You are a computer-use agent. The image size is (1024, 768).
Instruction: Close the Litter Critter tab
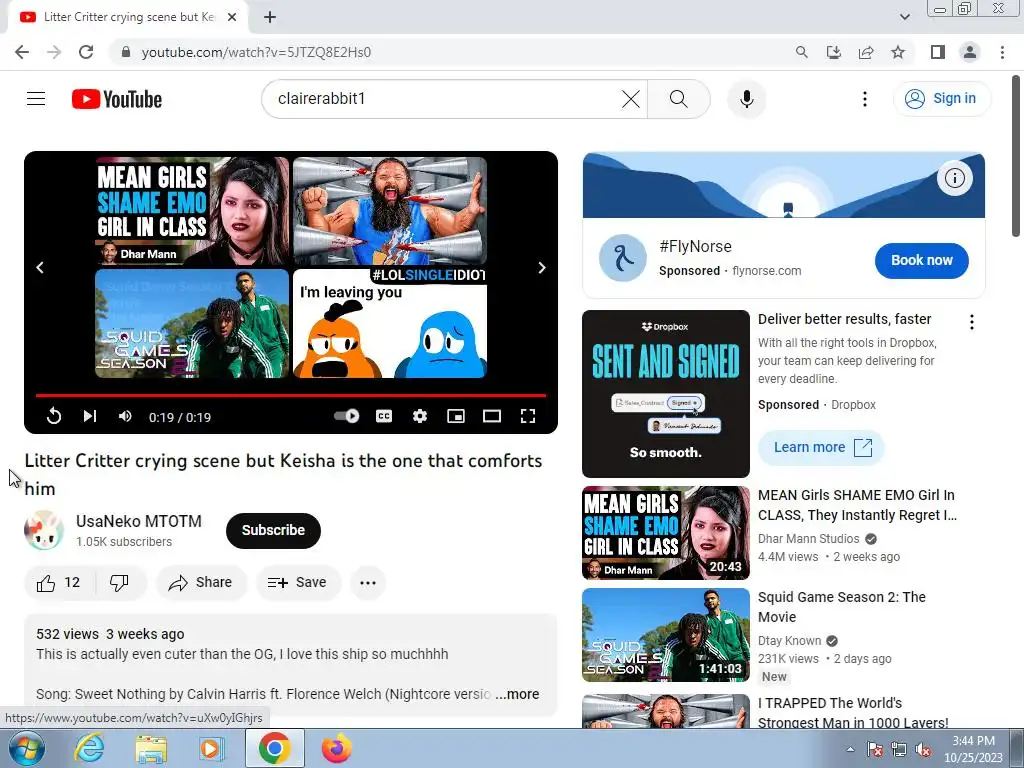[x=232, y=18]
